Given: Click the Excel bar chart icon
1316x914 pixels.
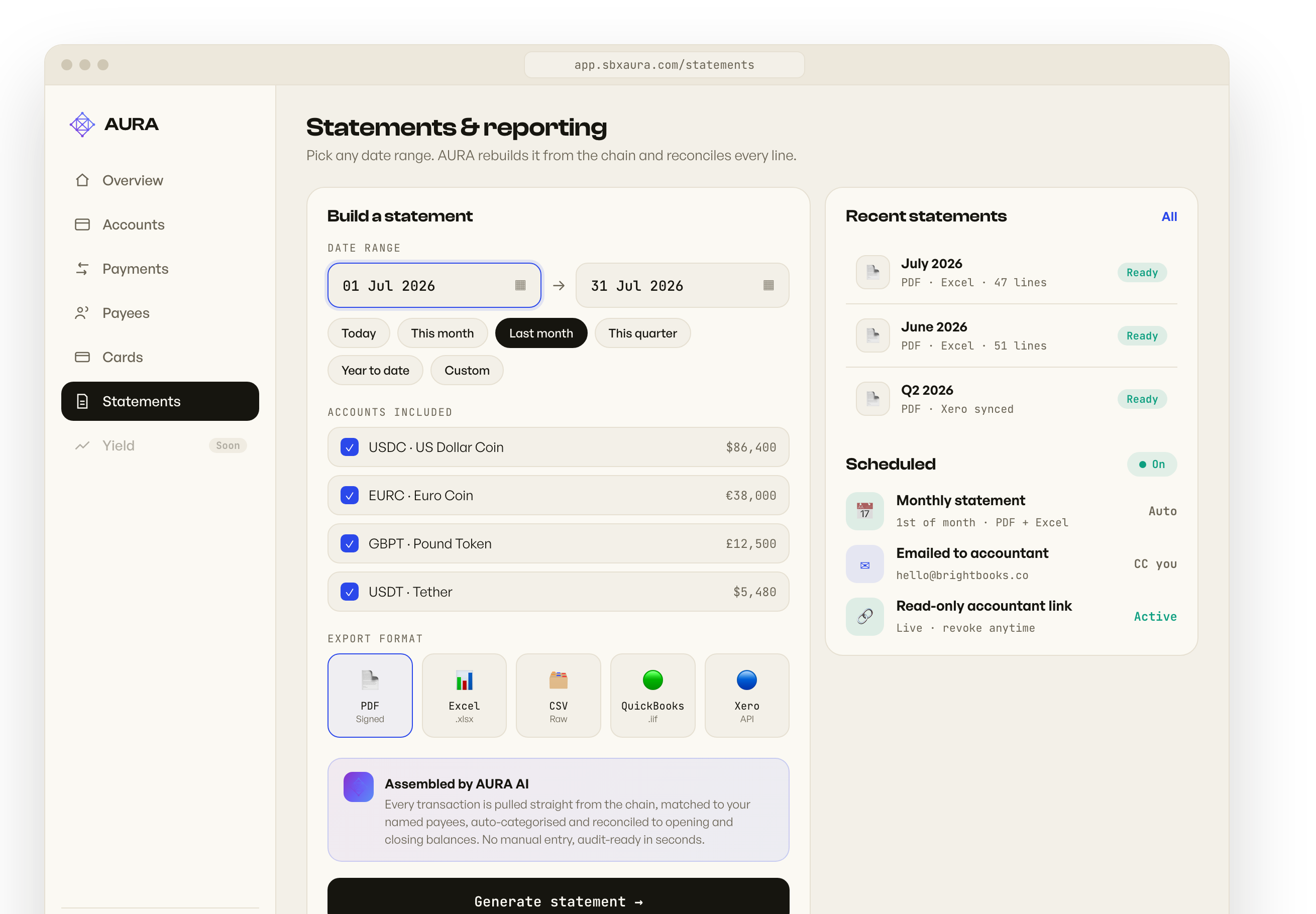Looking at the screenshot, I should (x=465, y=680).
